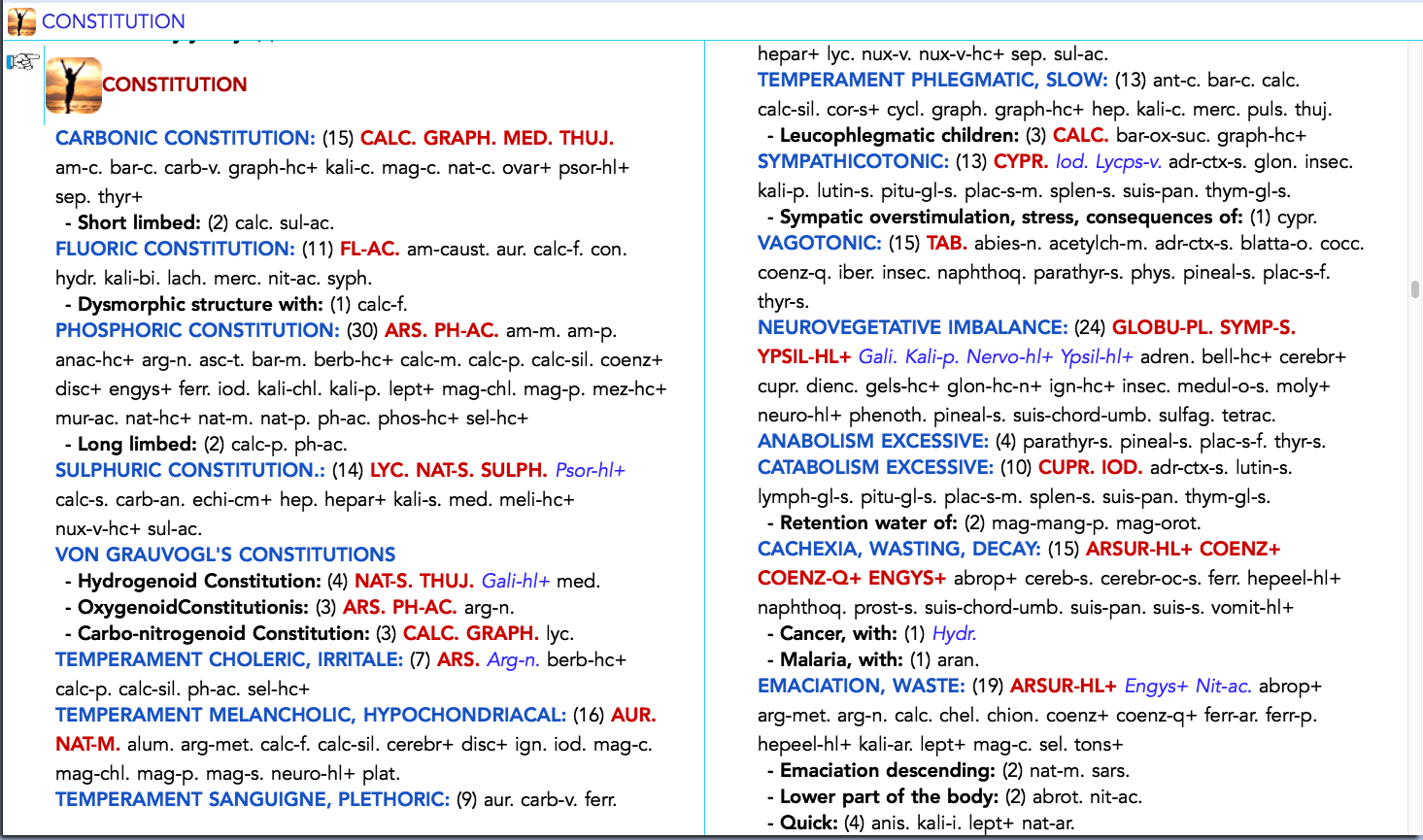1423x840 pixels.
Task: Open the EMACIATION, WASTE rubric
Action: [x=861, y=686]
